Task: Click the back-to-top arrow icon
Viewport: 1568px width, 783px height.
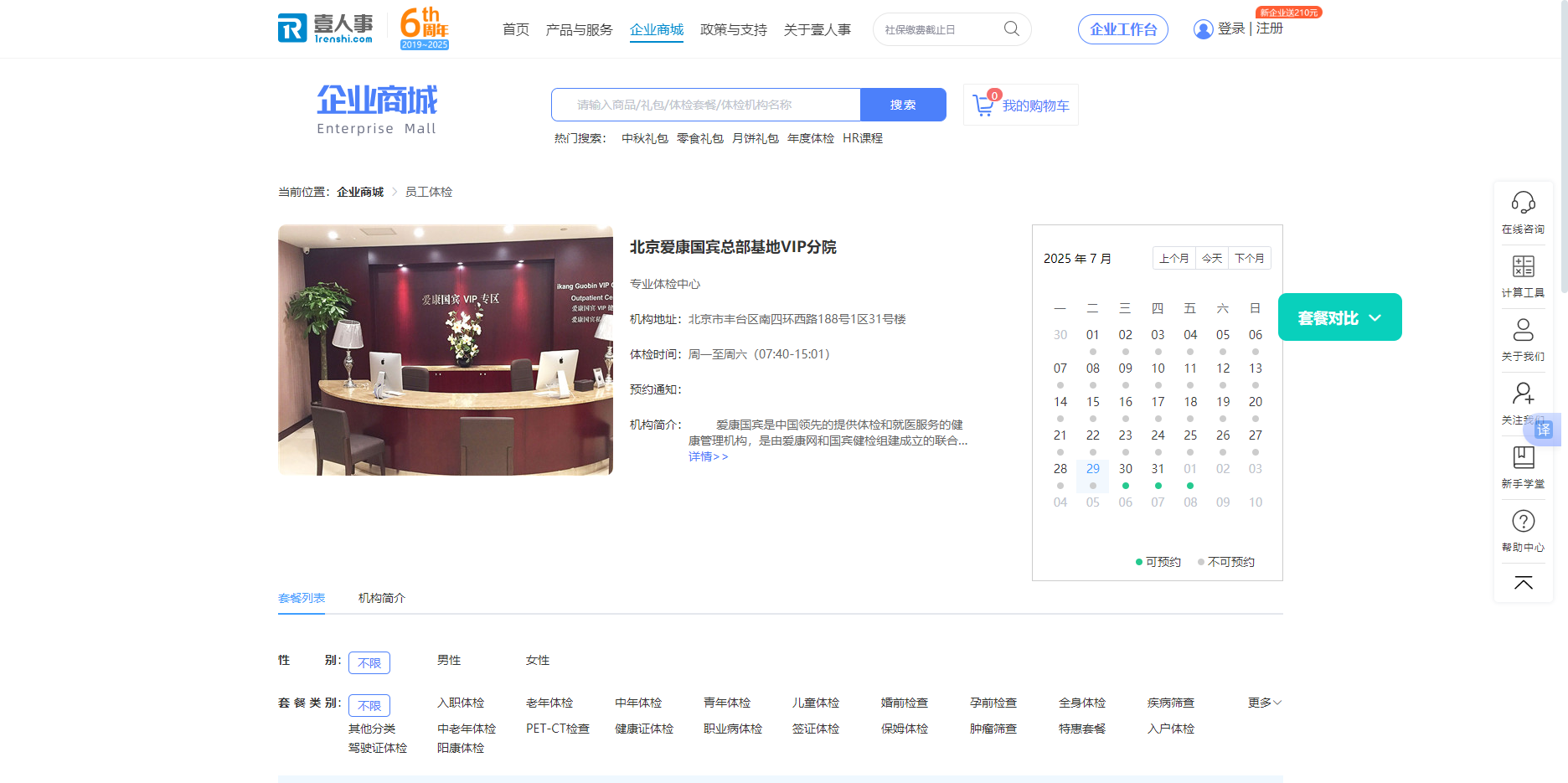Action: point(1523,583)
